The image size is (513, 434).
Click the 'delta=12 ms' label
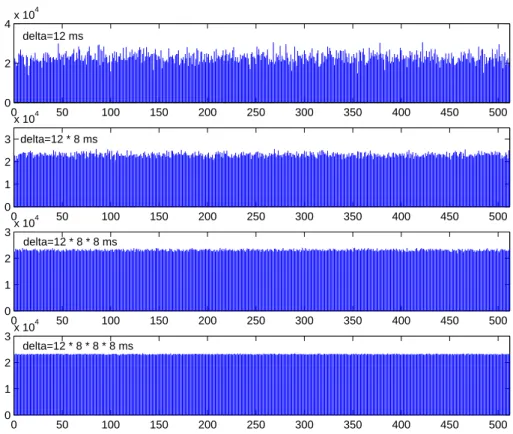pyautogui.click(x=53, y=36)
